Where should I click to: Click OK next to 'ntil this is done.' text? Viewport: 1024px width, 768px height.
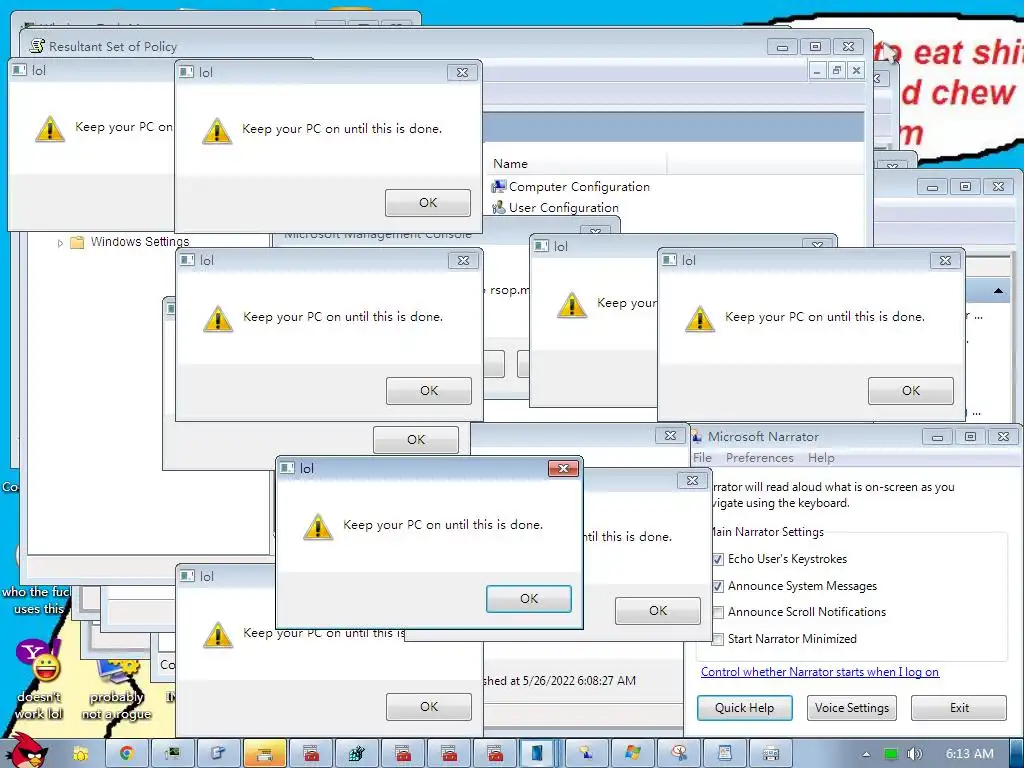tap(658, 611)
